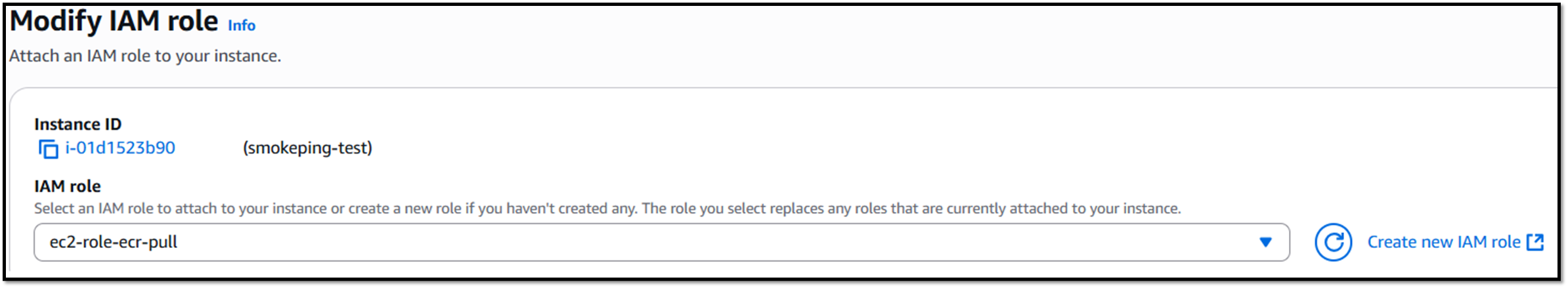Click the (smokeping-test) instance name

pyautogui.click(x=307, y=148)
